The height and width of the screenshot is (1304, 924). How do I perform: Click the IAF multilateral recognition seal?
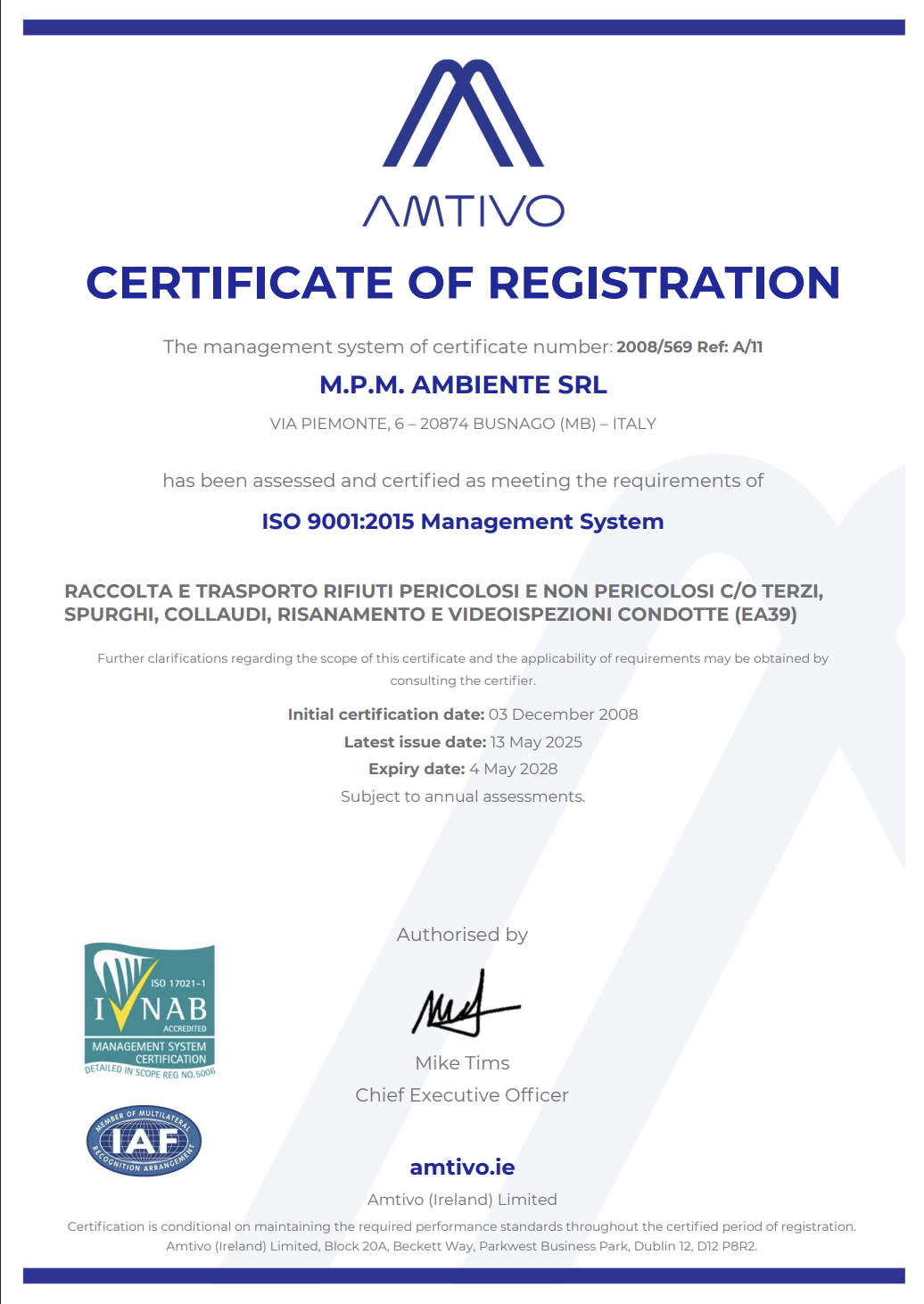144,1141
